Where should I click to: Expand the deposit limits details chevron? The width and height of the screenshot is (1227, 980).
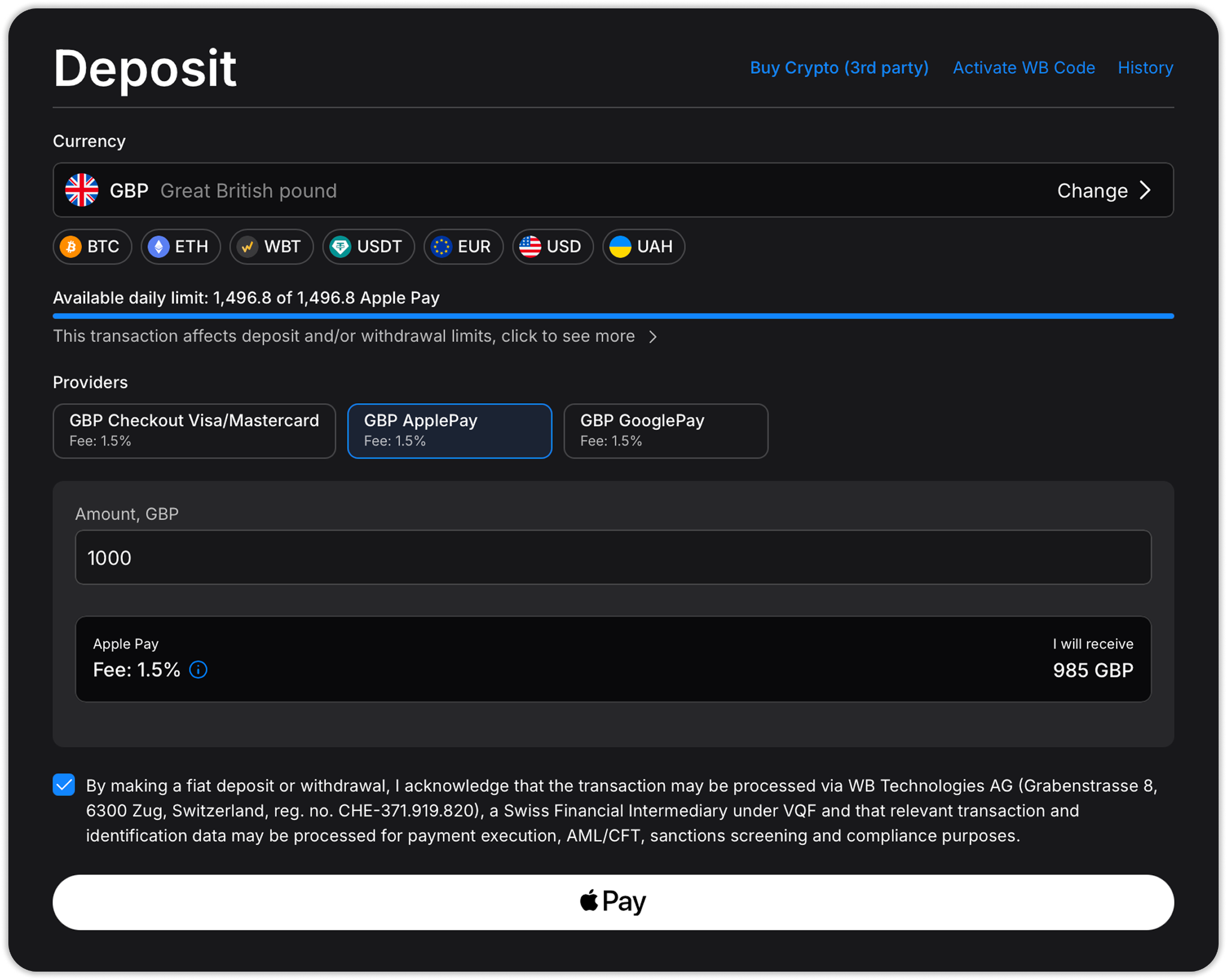point(653,337)
